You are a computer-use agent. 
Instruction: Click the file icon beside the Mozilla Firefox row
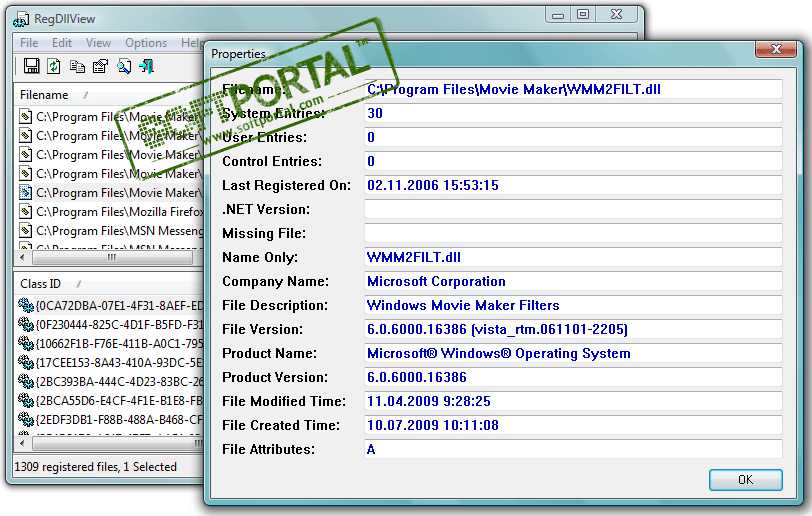pyautogui.click(x=25, y=211)
